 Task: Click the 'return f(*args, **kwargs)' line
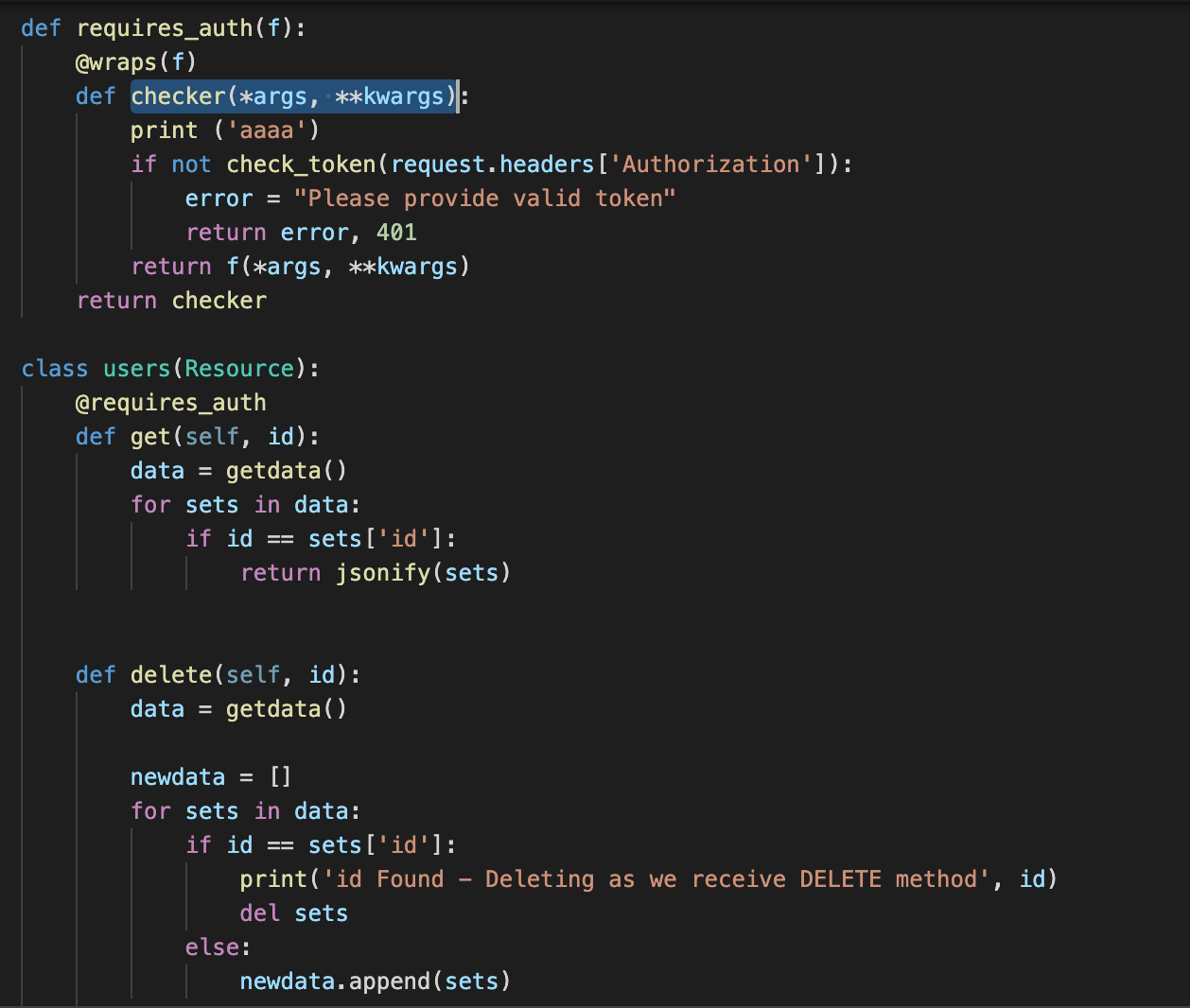(301, 267)
